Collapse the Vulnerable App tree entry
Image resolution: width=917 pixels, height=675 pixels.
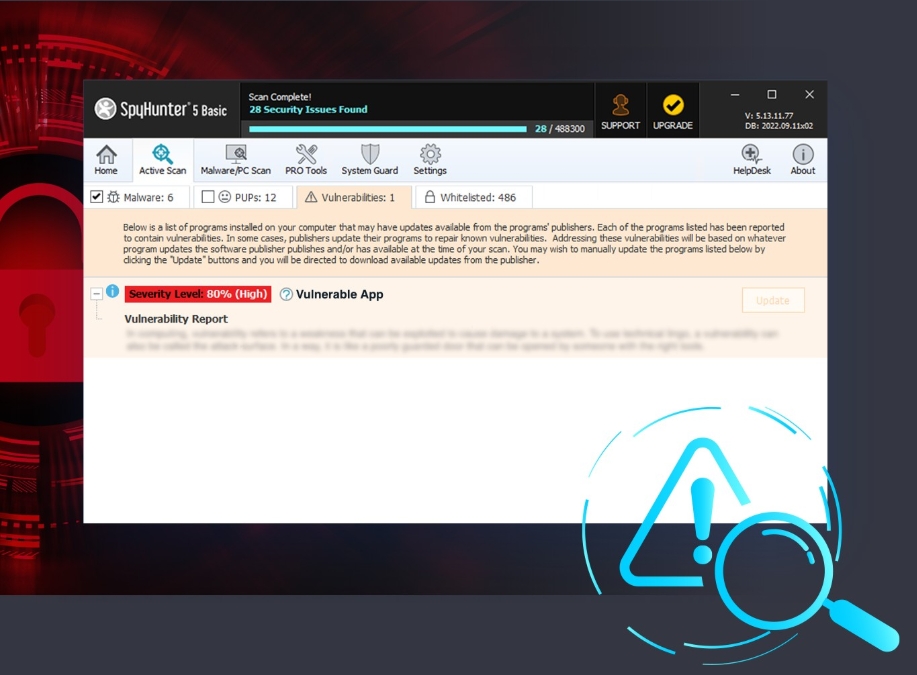tap(96, 294)
